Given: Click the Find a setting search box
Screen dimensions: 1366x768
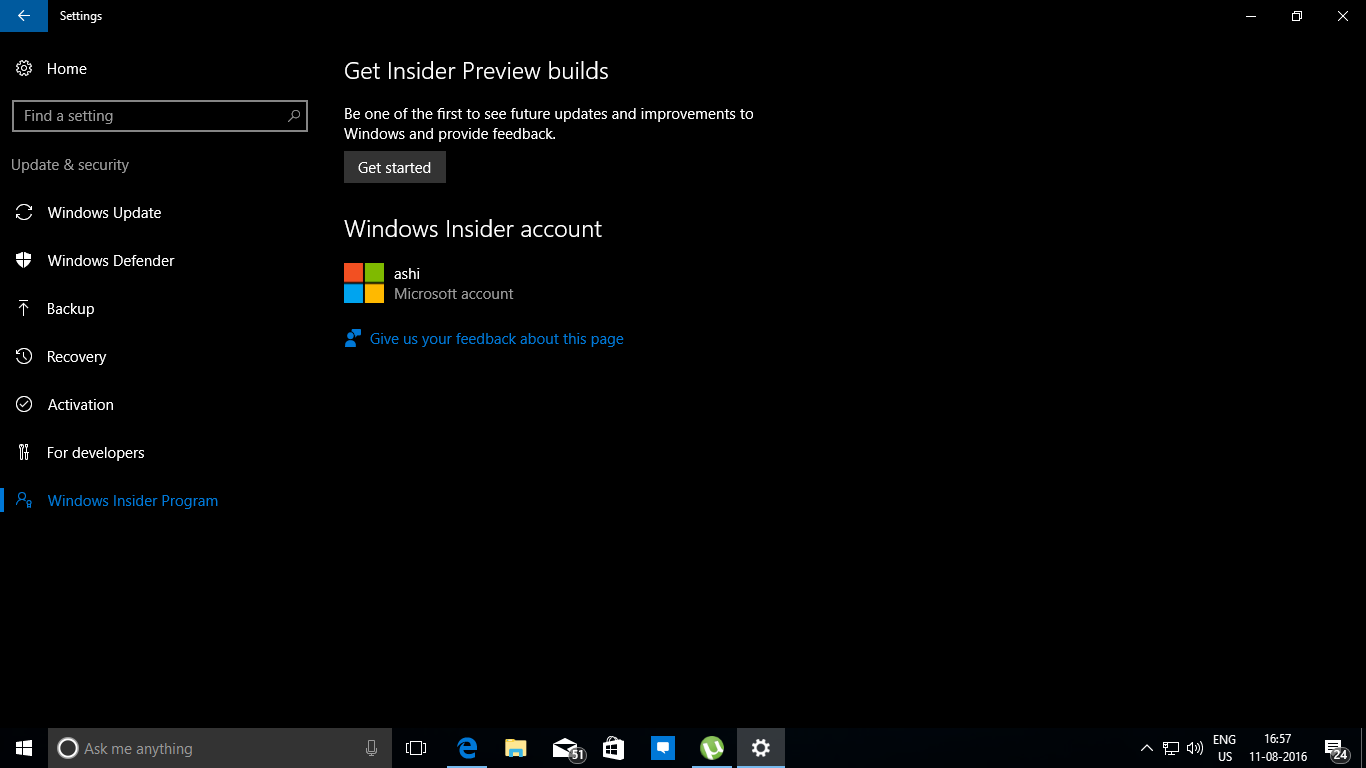Looking at the screenshot, I should (x=160, y=116).
